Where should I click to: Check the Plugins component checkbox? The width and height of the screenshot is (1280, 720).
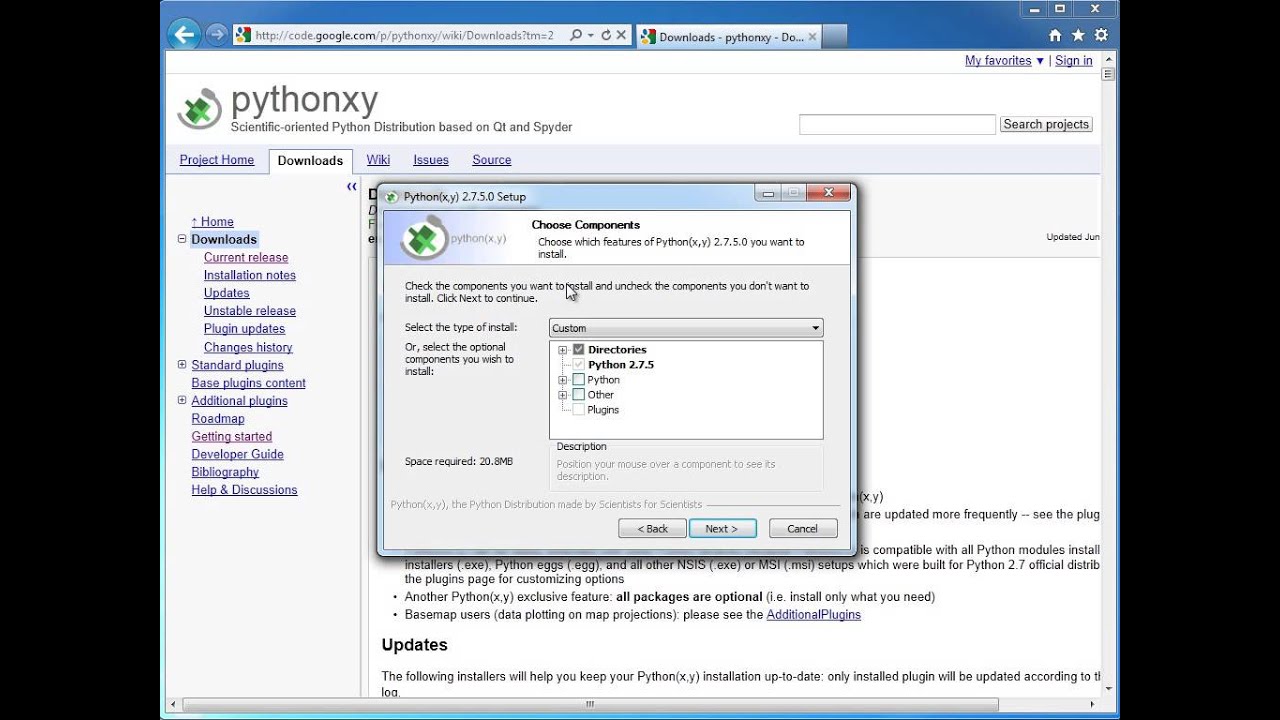coord(578,410)
